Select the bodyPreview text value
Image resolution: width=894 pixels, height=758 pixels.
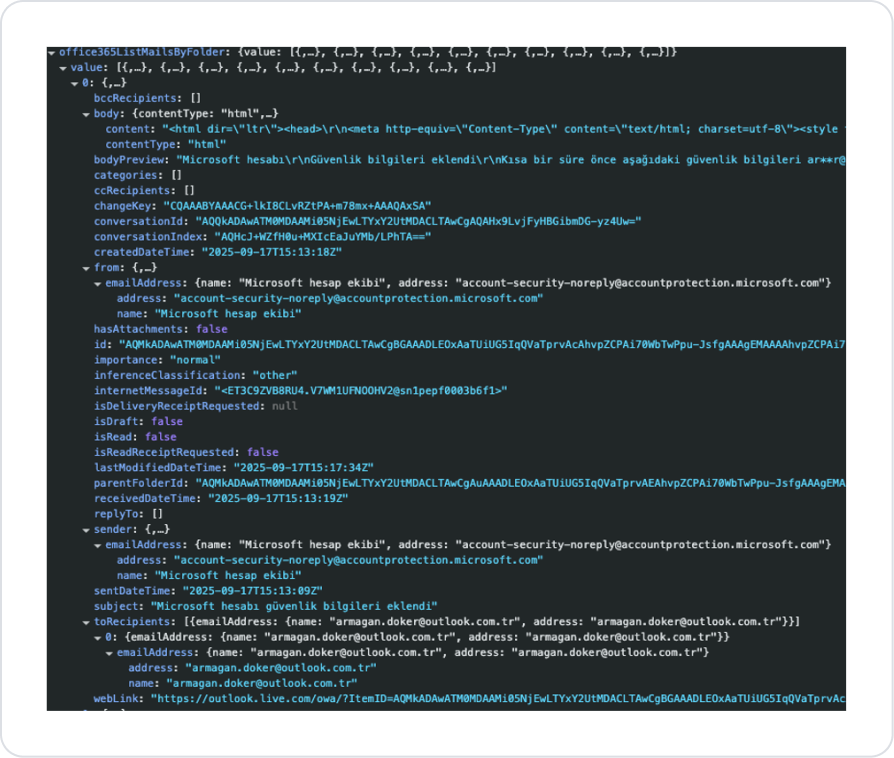(x=510, y=160)
